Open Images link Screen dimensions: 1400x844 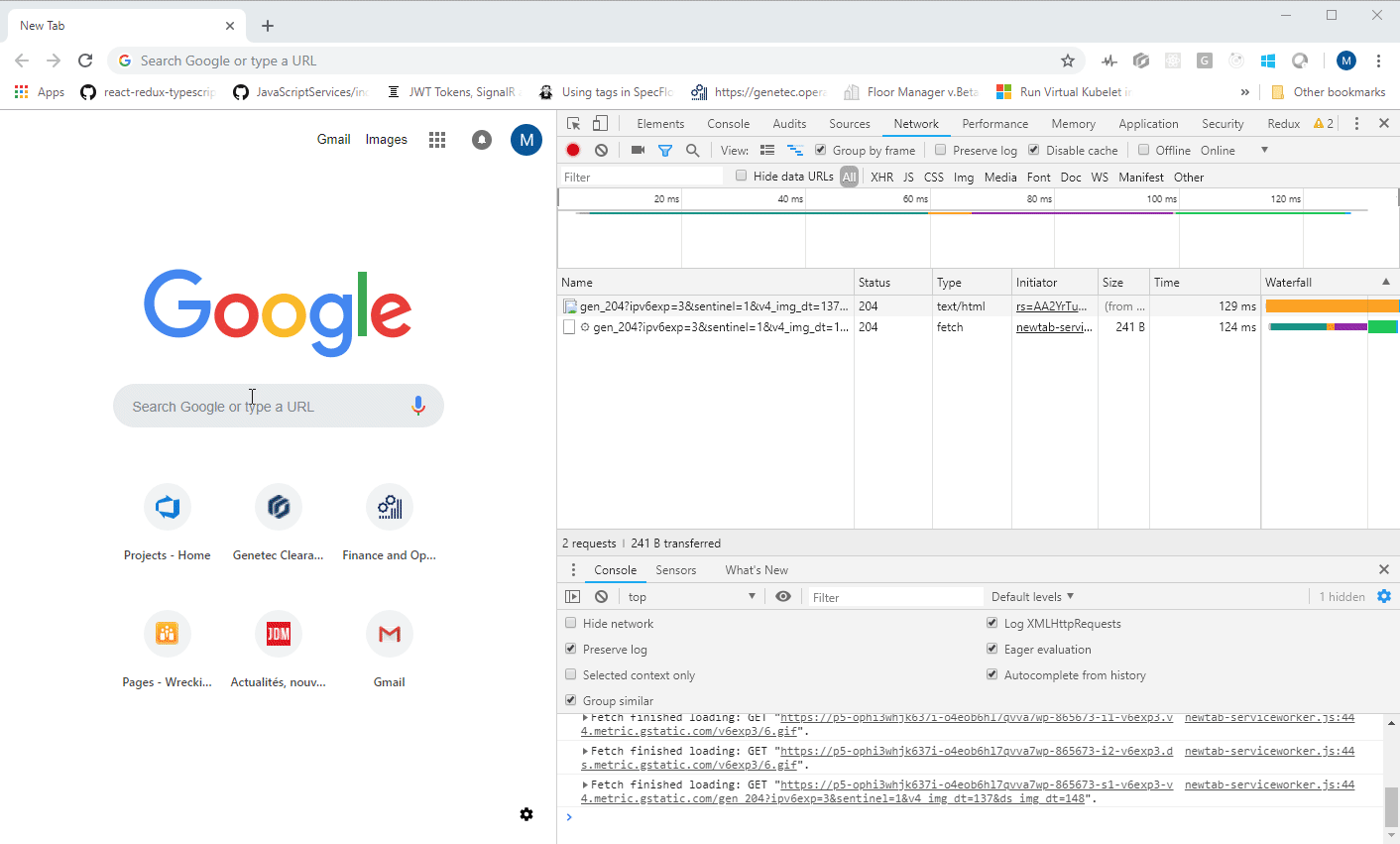(387, 140)
